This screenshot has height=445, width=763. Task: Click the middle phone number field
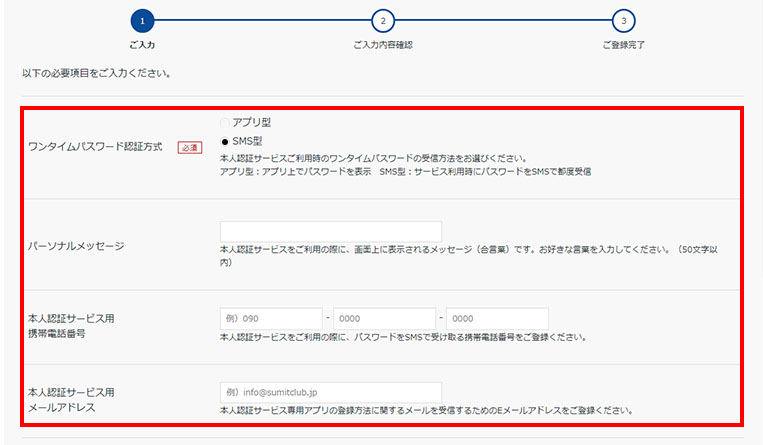(384, 319)
